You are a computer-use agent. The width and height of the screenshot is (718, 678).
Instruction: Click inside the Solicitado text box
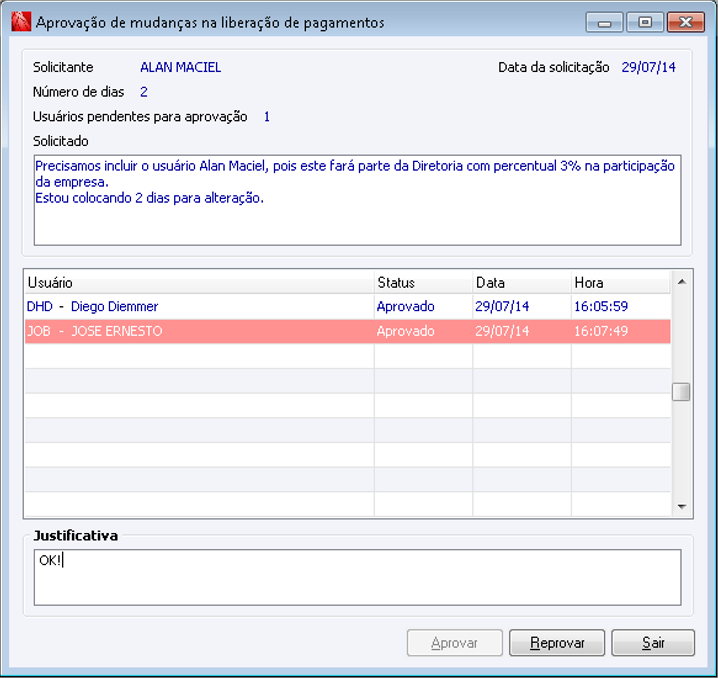[357, 200]
